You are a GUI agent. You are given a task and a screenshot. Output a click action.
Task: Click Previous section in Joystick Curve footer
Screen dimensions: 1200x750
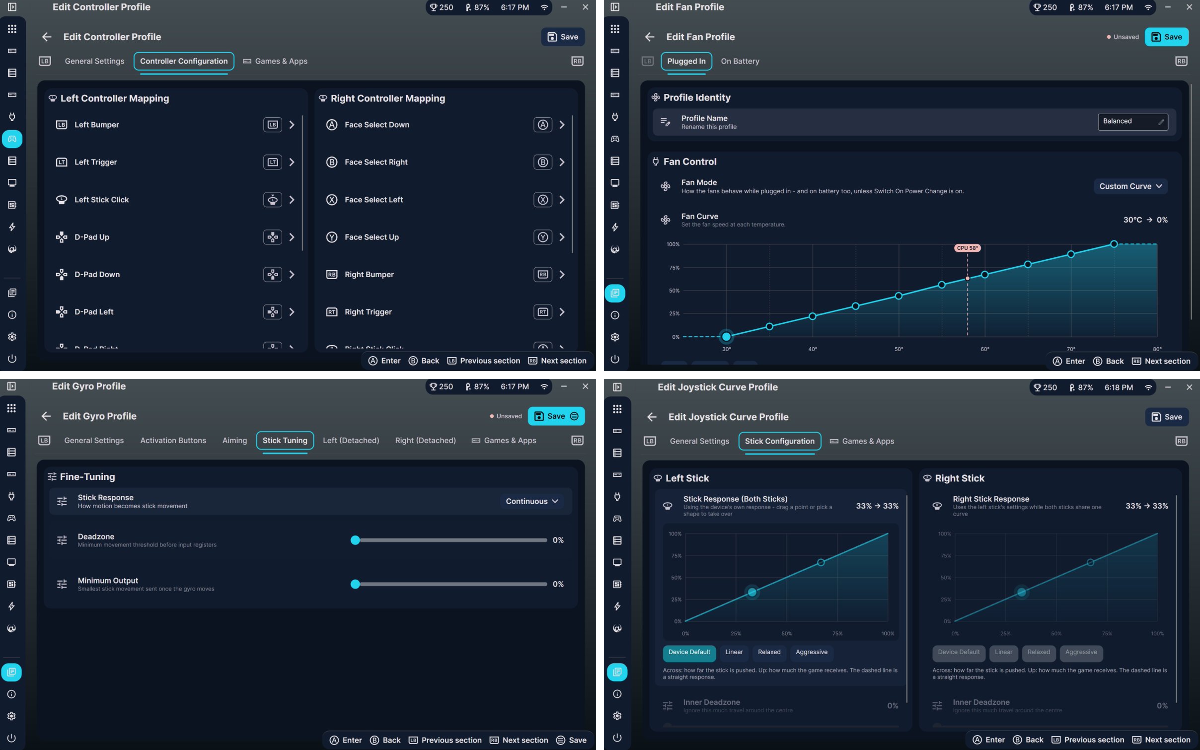(x=1087, y=740)
